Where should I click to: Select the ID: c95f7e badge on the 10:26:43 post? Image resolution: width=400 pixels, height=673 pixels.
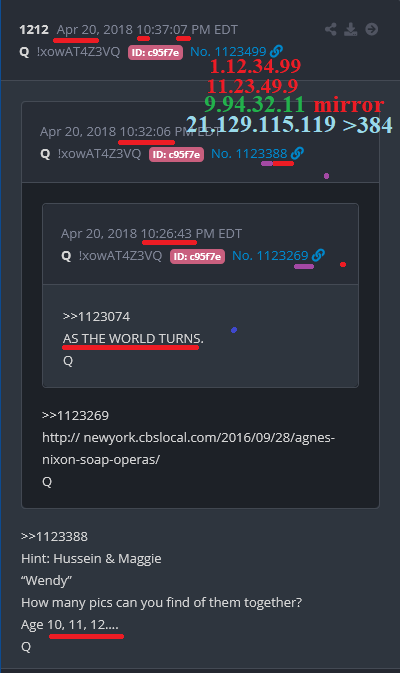(x=197, y=256)
